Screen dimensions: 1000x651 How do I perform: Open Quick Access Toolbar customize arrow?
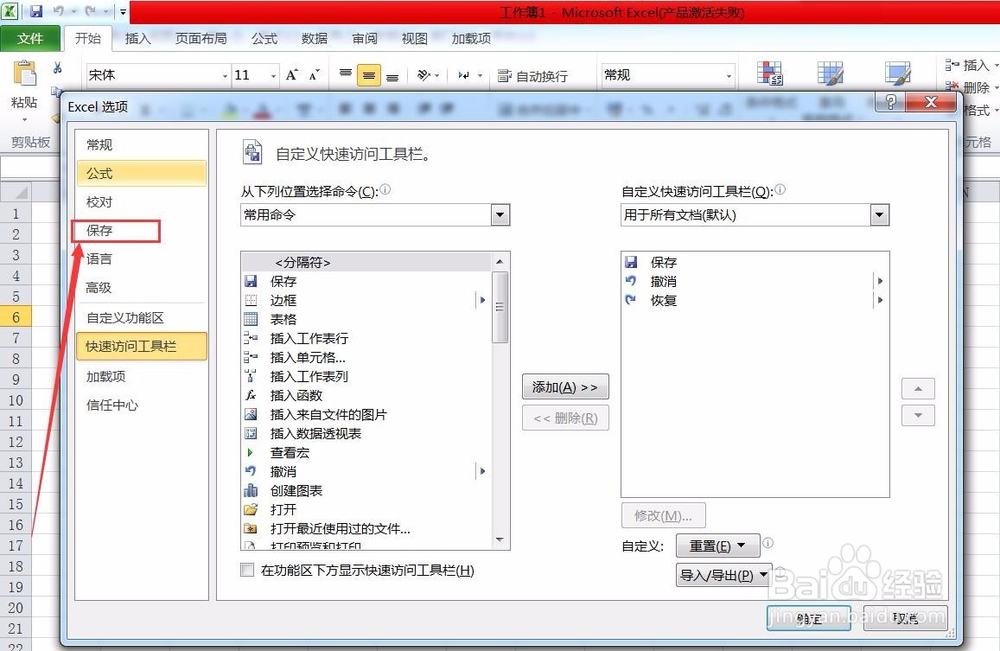[123, 11]
